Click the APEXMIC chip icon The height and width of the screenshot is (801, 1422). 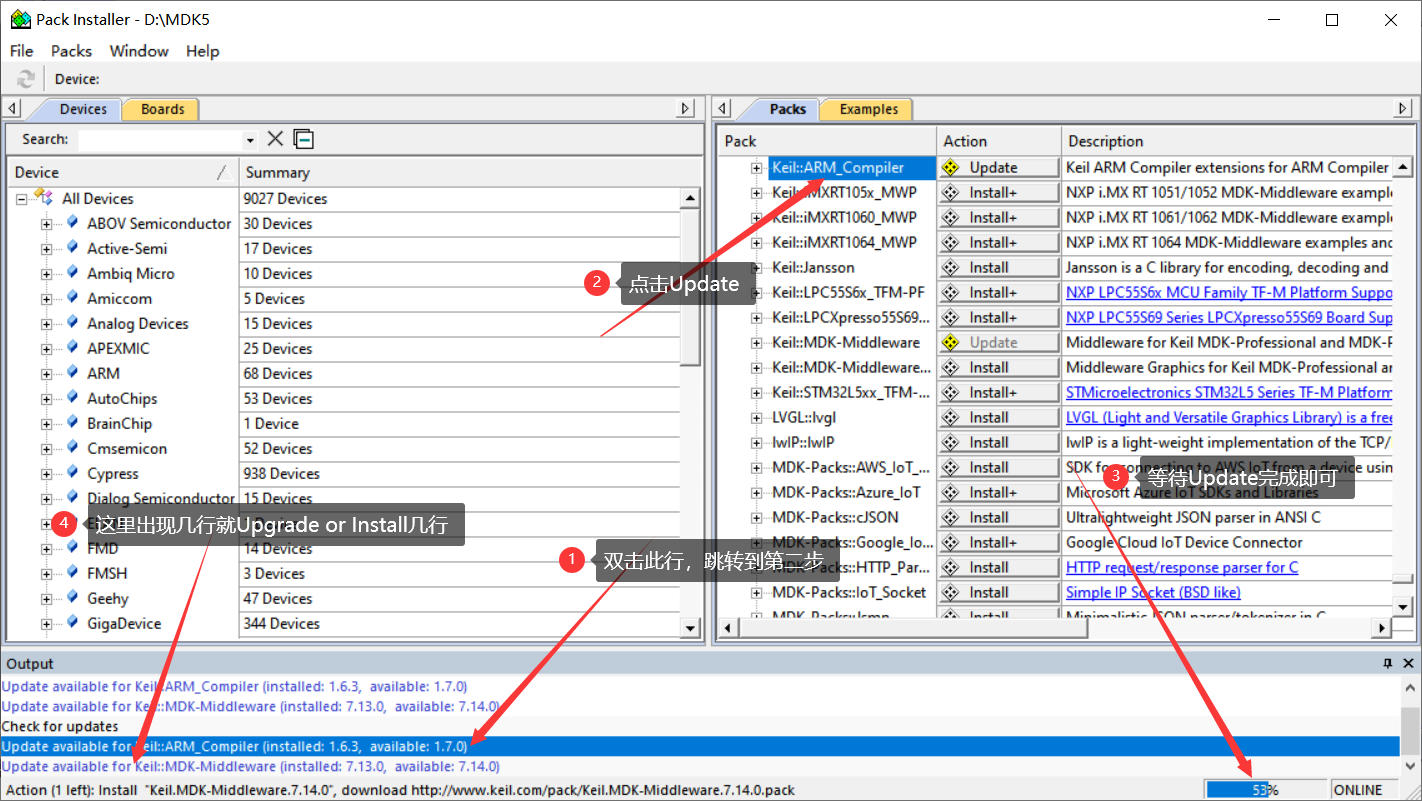point(72,347)
